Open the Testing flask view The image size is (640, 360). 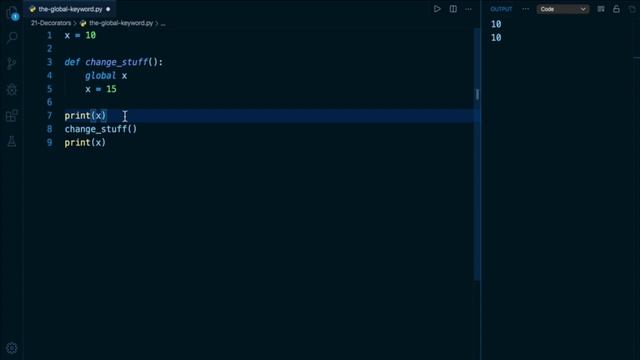[12, 142]
